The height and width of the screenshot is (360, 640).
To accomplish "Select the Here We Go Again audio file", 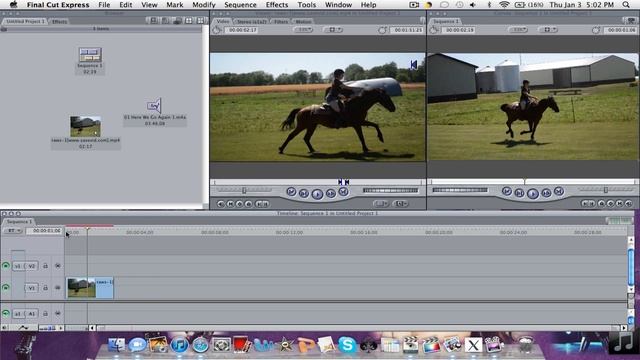I will coord(154,106).
